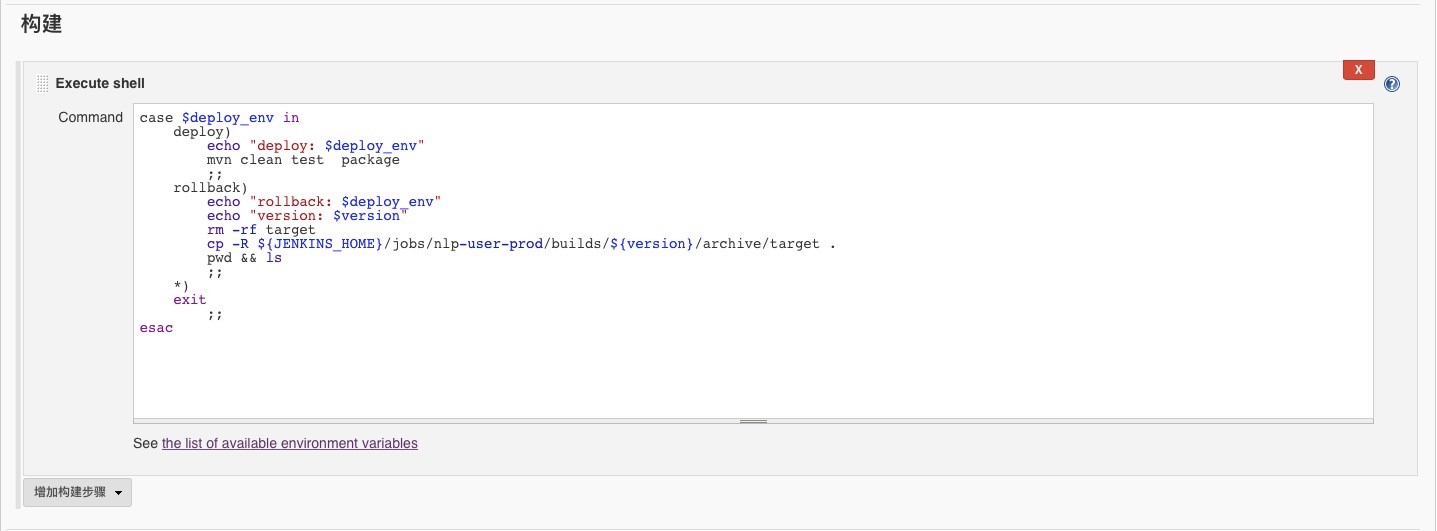Place cursor on 'case $deploy_env in' line

(x=219, y=118)
